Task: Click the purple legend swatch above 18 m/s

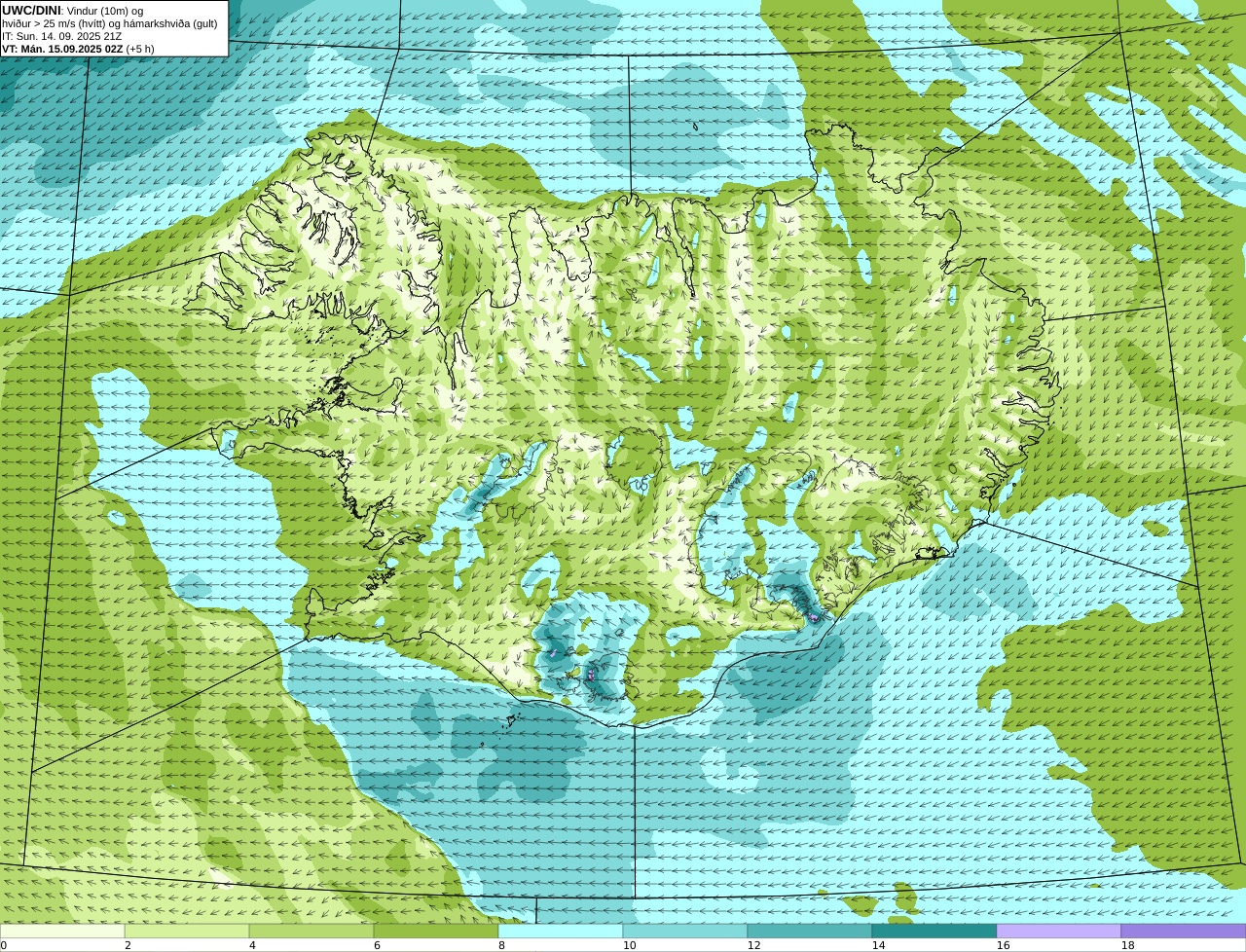Action: [1184, 931]
